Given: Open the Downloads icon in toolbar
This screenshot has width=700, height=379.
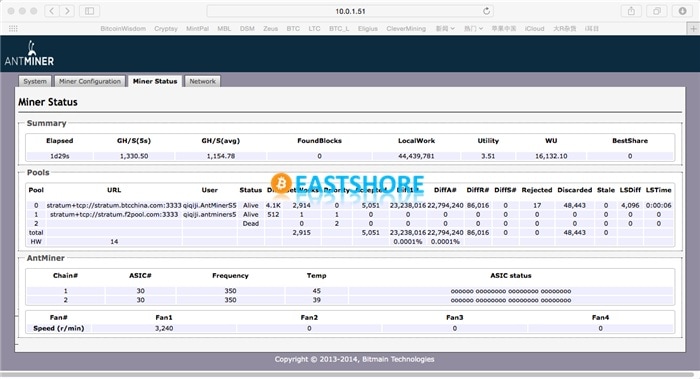Looking at the screenshot, I should (682, 11).
